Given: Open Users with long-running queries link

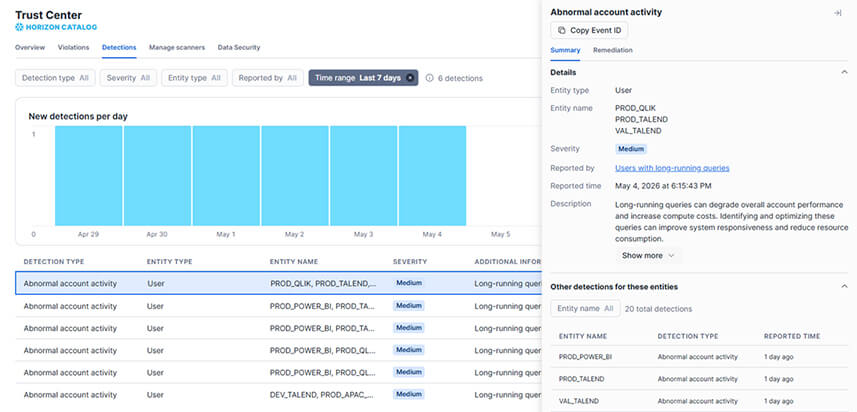Looking at the screenshot, I should [x=672, y=168].
